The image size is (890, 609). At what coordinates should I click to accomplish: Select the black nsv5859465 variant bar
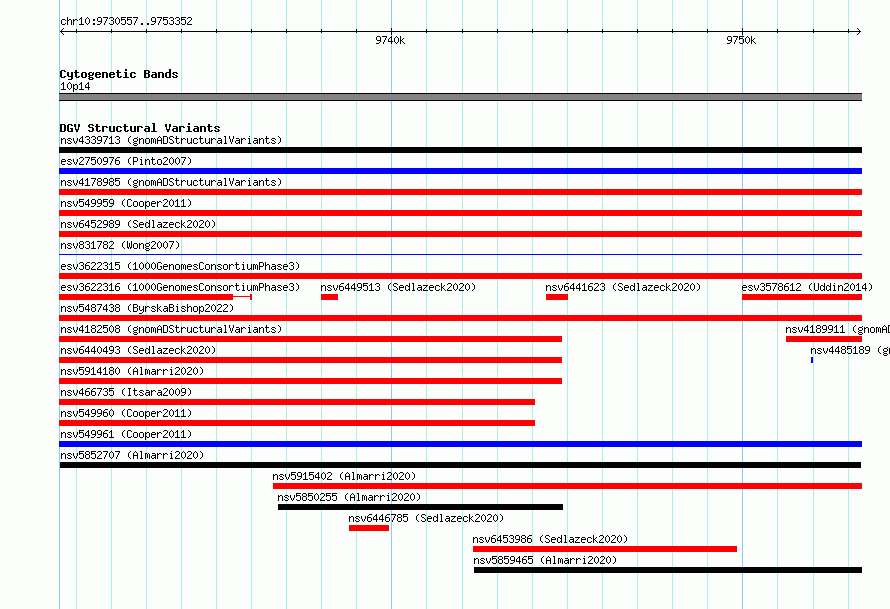pyautogui.click(x=668, y=570)
